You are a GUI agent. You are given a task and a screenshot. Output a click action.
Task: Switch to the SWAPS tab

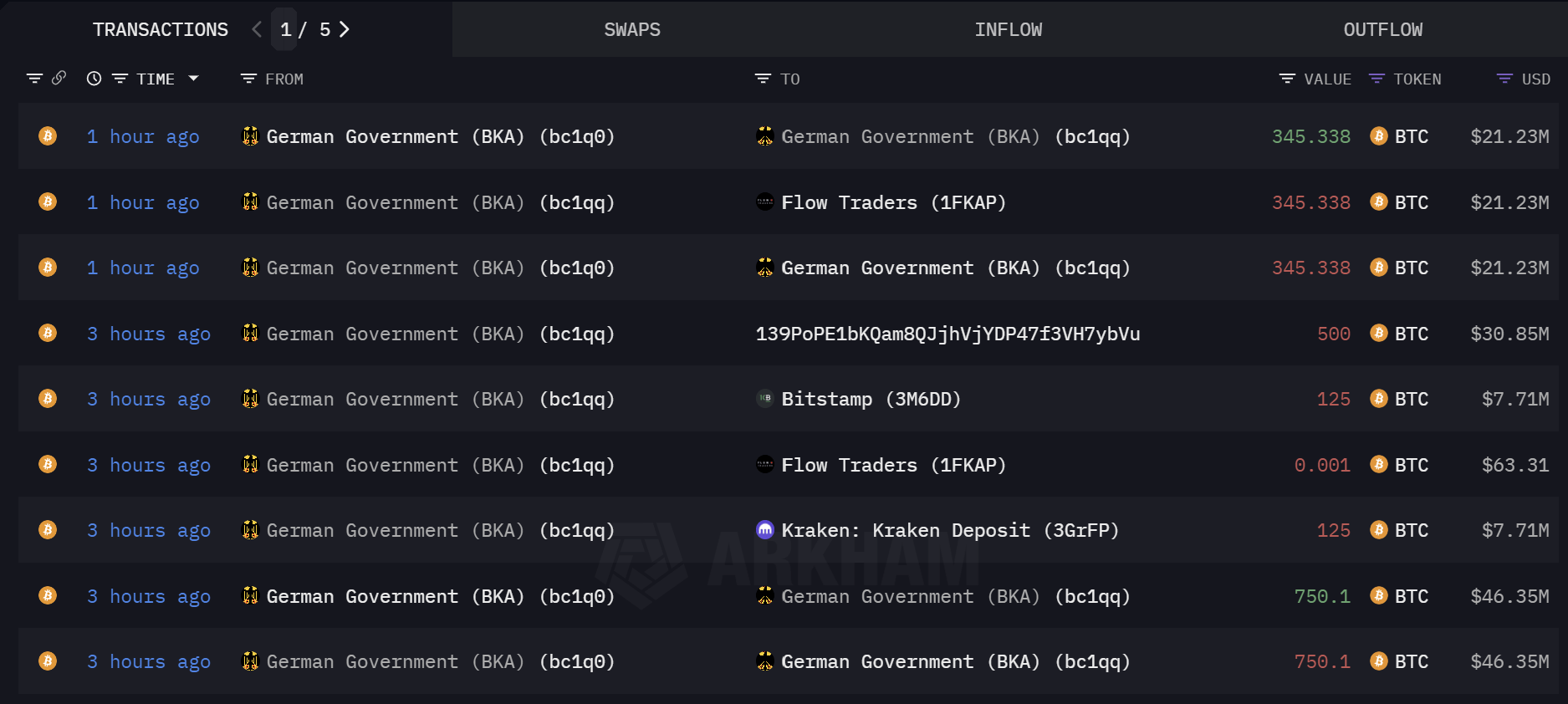[632, 29]
